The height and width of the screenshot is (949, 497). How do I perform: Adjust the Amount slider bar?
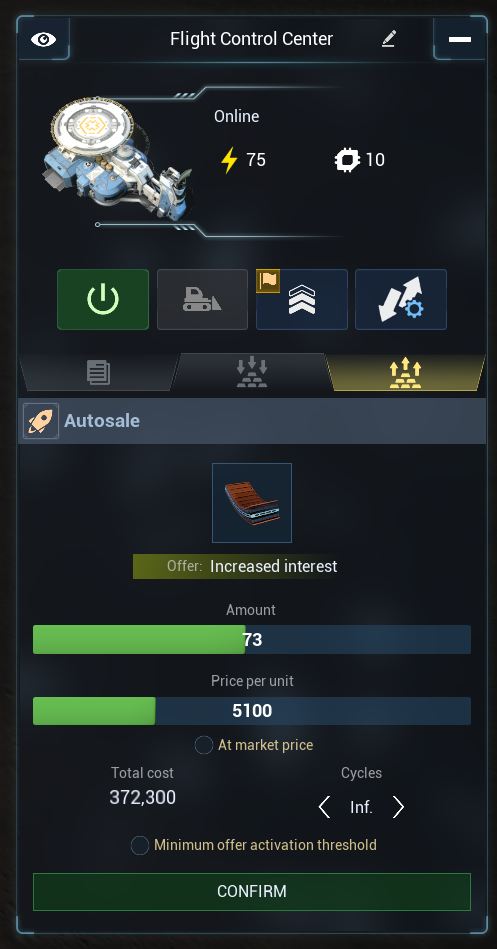click(x=252, y=640)
